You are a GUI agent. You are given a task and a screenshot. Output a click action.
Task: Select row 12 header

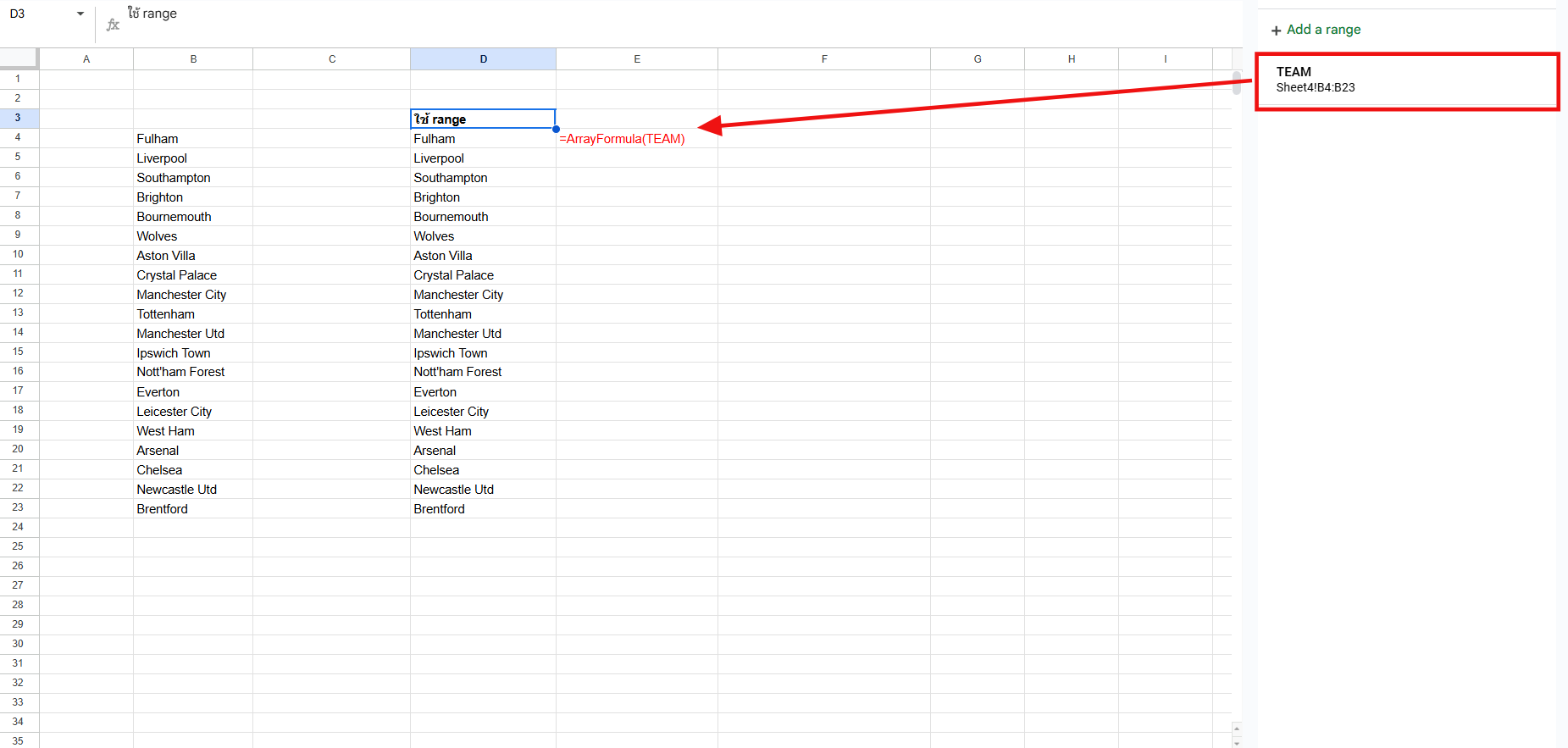(19, 294)
